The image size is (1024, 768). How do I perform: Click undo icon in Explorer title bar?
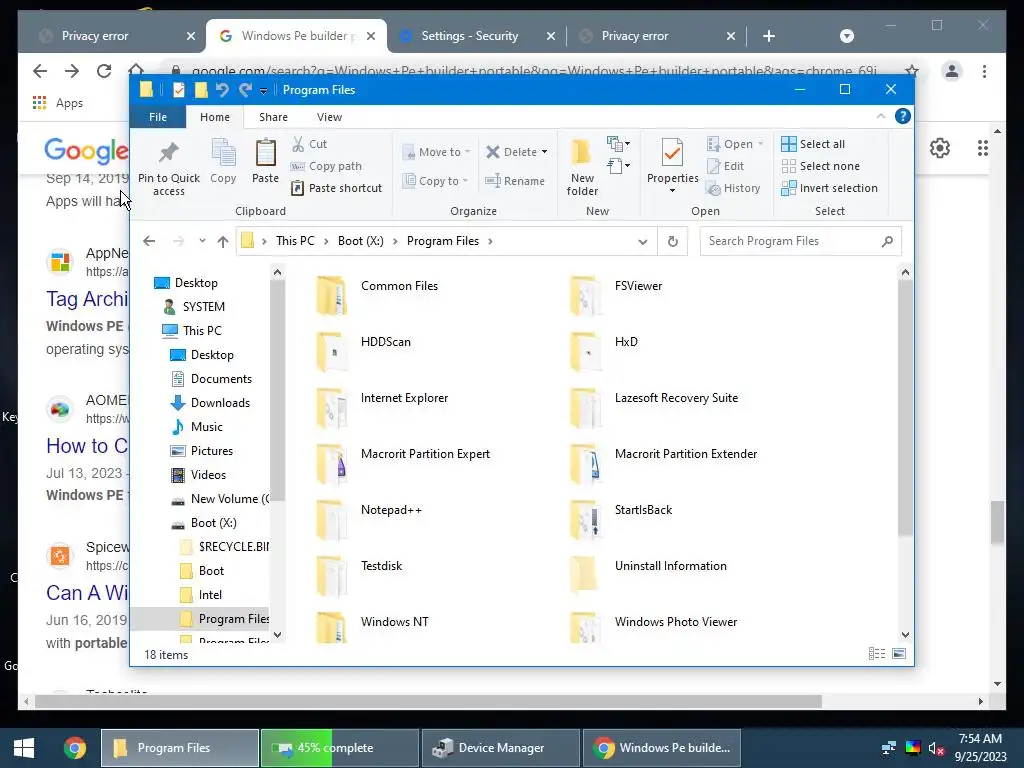coord(222,89)
